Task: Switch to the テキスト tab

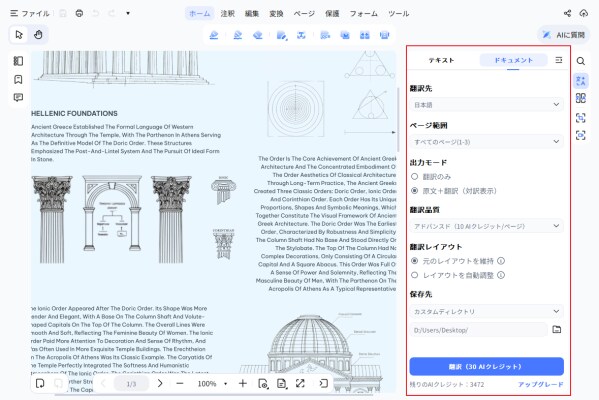Action: point(441,60)
